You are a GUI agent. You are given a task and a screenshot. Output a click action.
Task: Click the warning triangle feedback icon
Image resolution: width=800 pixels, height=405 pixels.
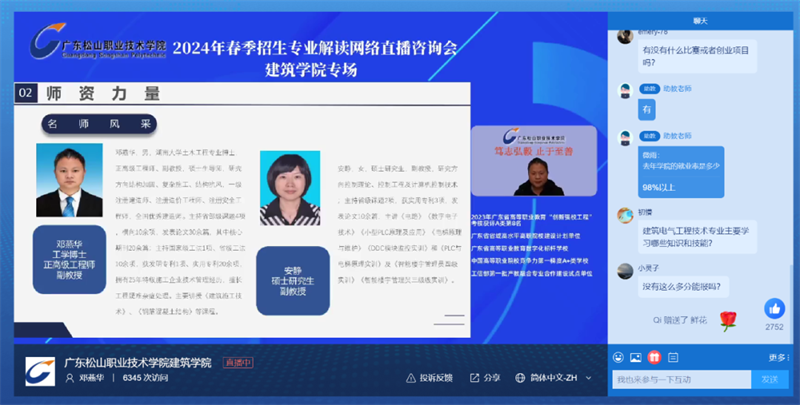pos(411,378)
